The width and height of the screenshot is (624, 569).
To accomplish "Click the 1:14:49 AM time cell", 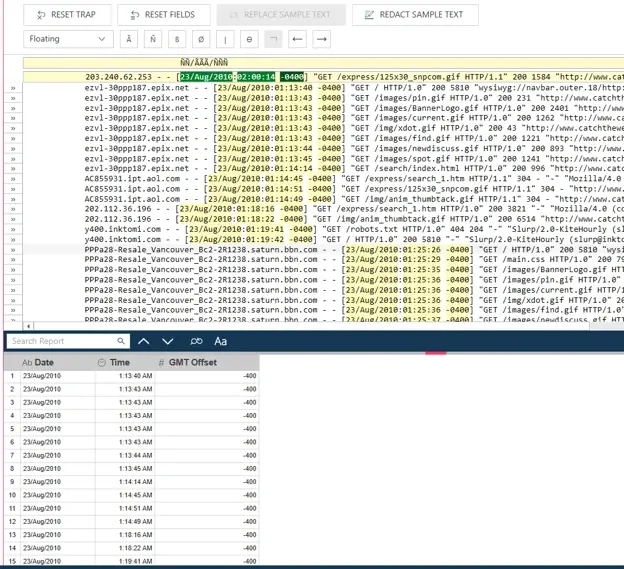I will pos(125,522).
